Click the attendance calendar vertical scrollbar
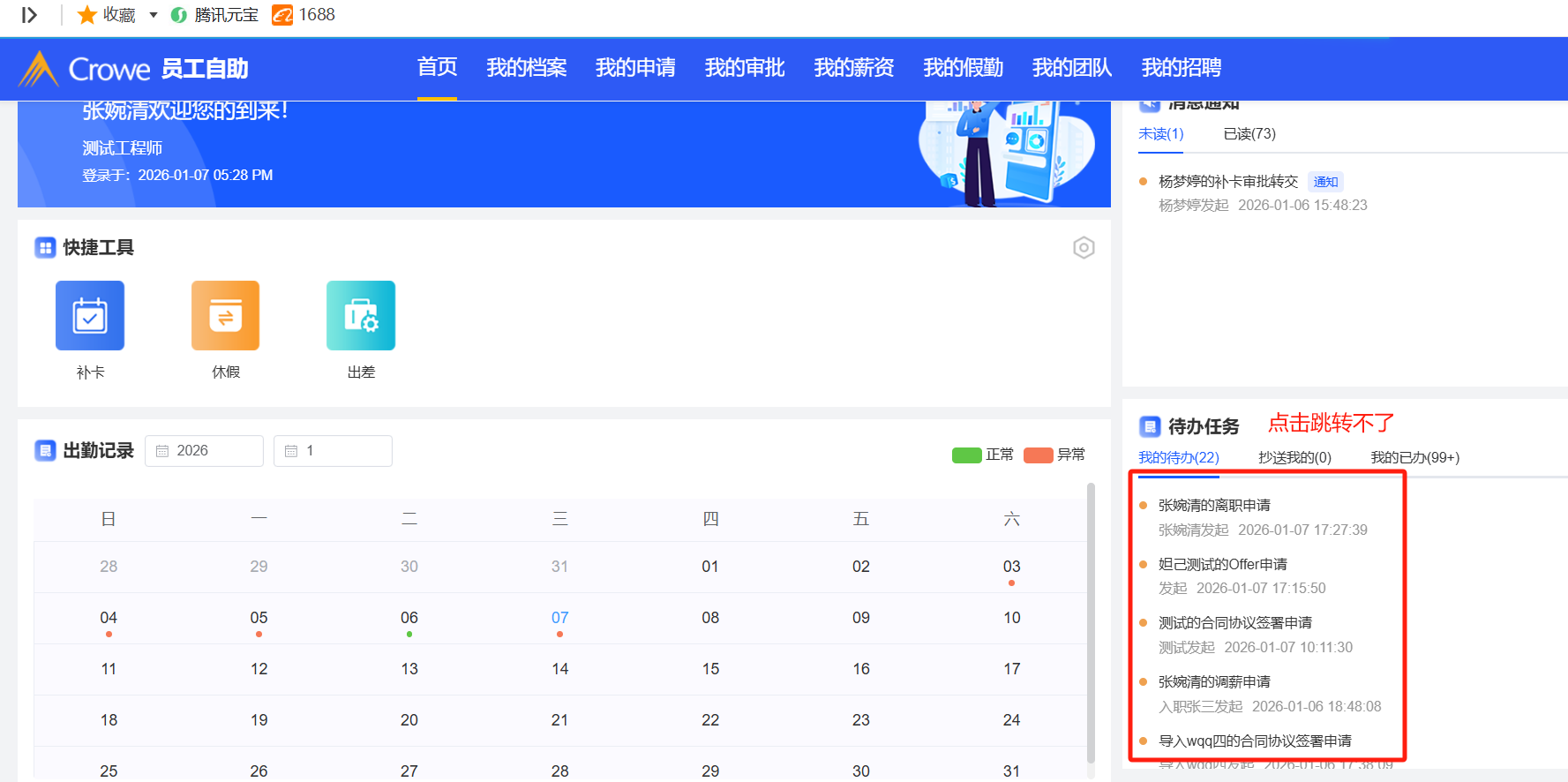This screenshot has width=1568, height=782. (x=1091, y=622)
